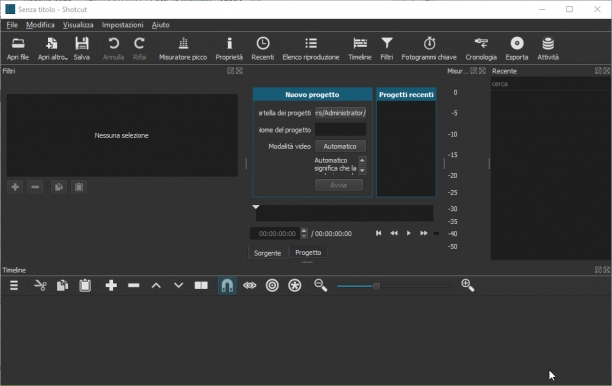Screen dimensions: 612x386
Task: Toggle the magnet snapping button
Action: [x=227, y=286]
